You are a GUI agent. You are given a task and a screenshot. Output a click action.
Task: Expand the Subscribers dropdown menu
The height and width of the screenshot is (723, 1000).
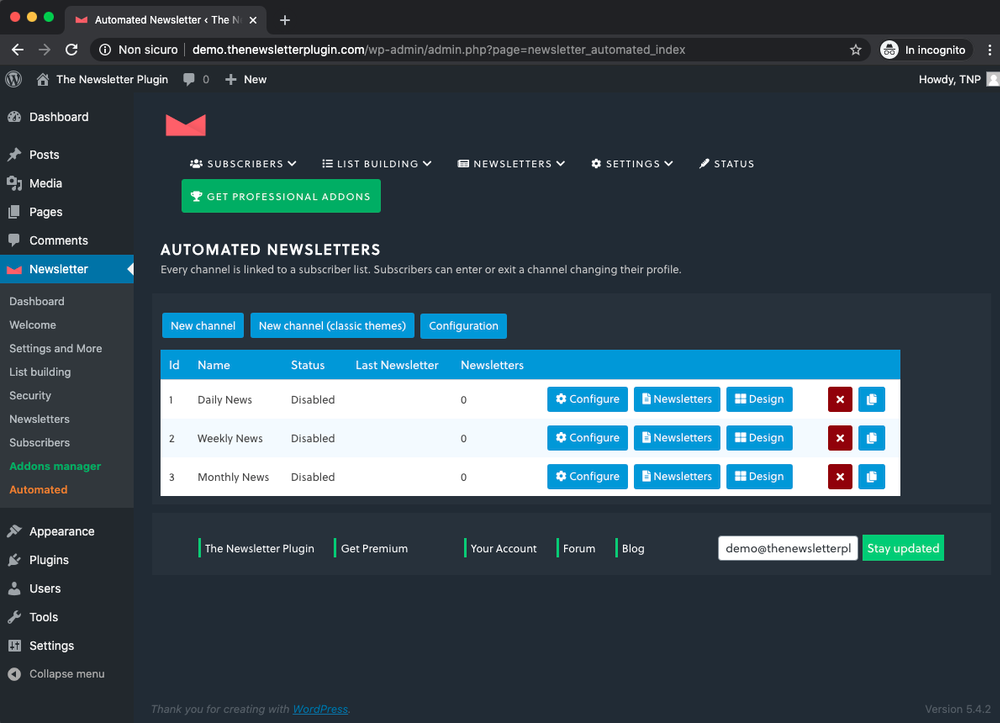pos(243,164)
